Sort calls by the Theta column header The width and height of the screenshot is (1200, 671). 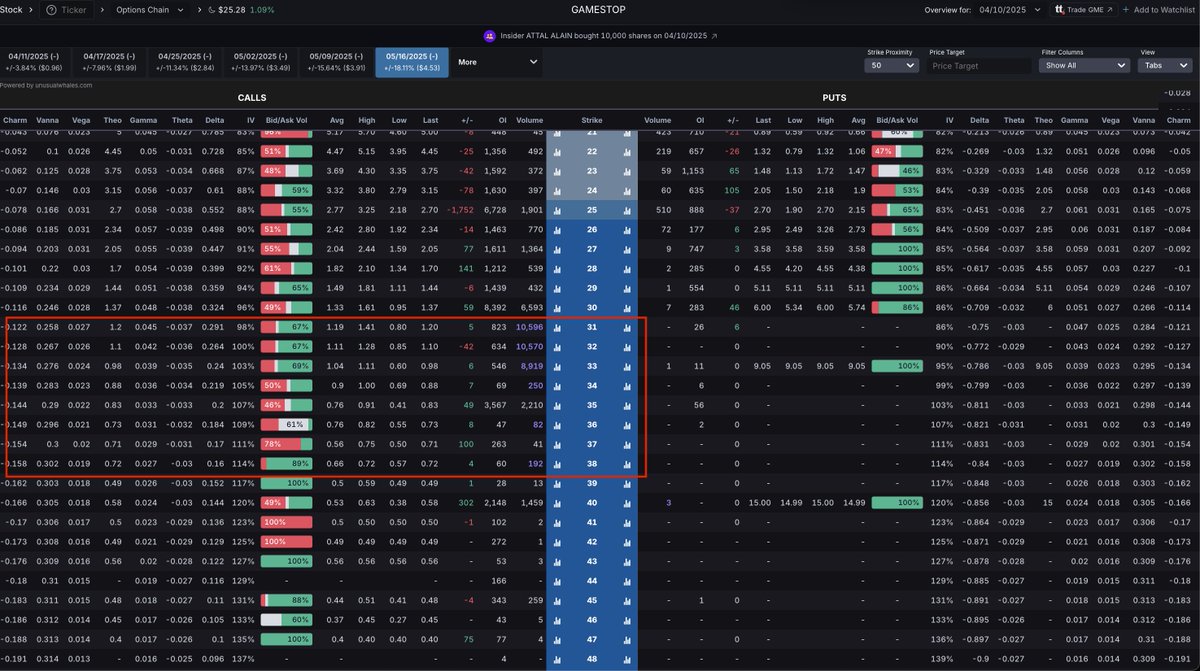coord(181,119)
